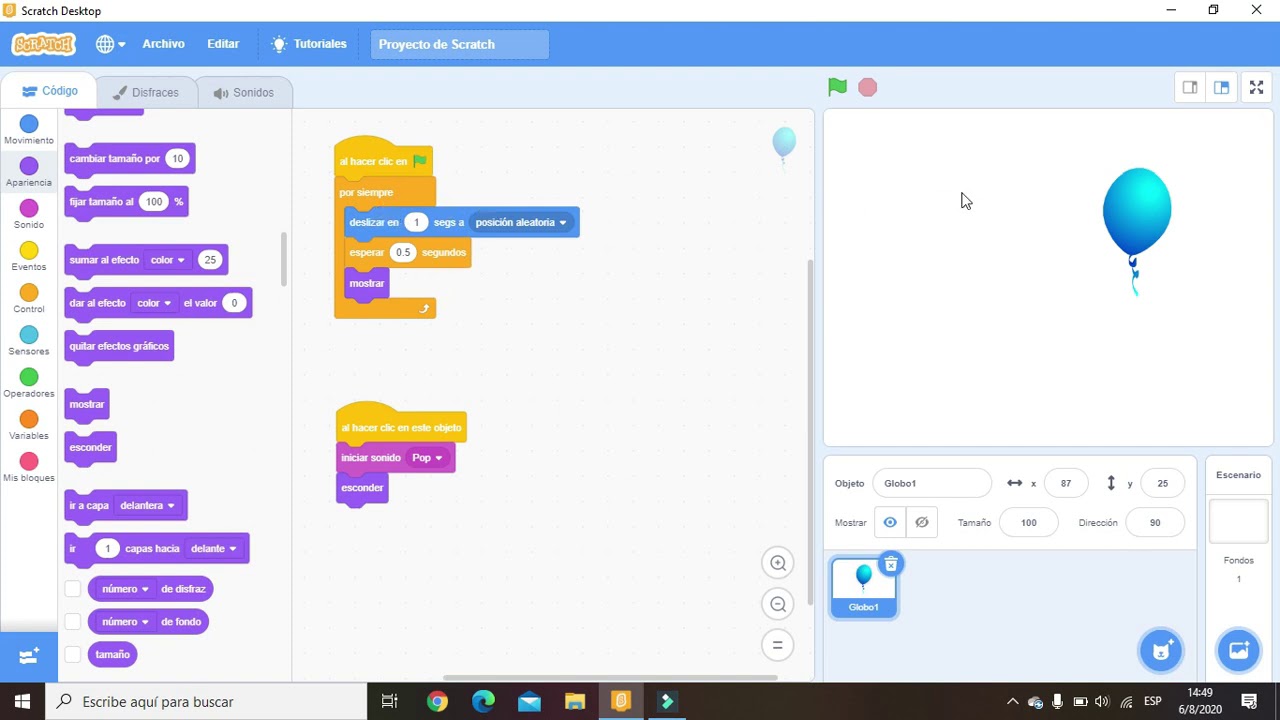Switch to small stage layout

pyautogui.click(x=1190, y=87)
